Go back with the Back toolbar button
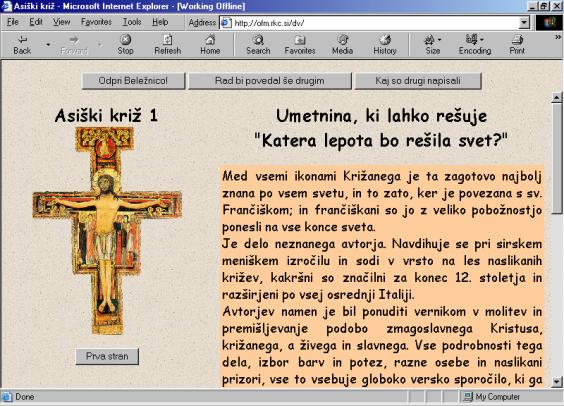The image size is (564, 406). tap(22, 45)
